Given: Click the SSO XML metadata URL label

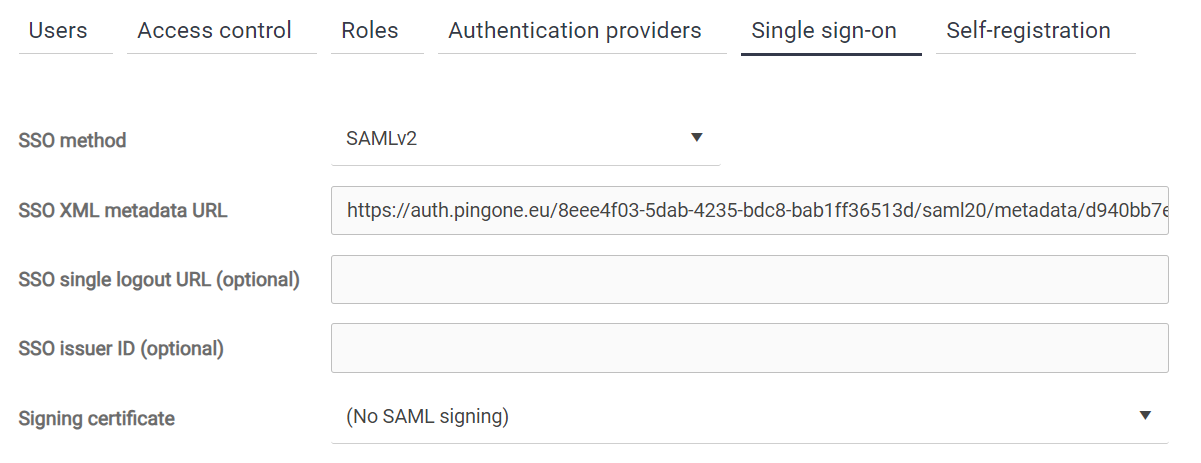Looking at the screenshot, I should tap(123, 211).
